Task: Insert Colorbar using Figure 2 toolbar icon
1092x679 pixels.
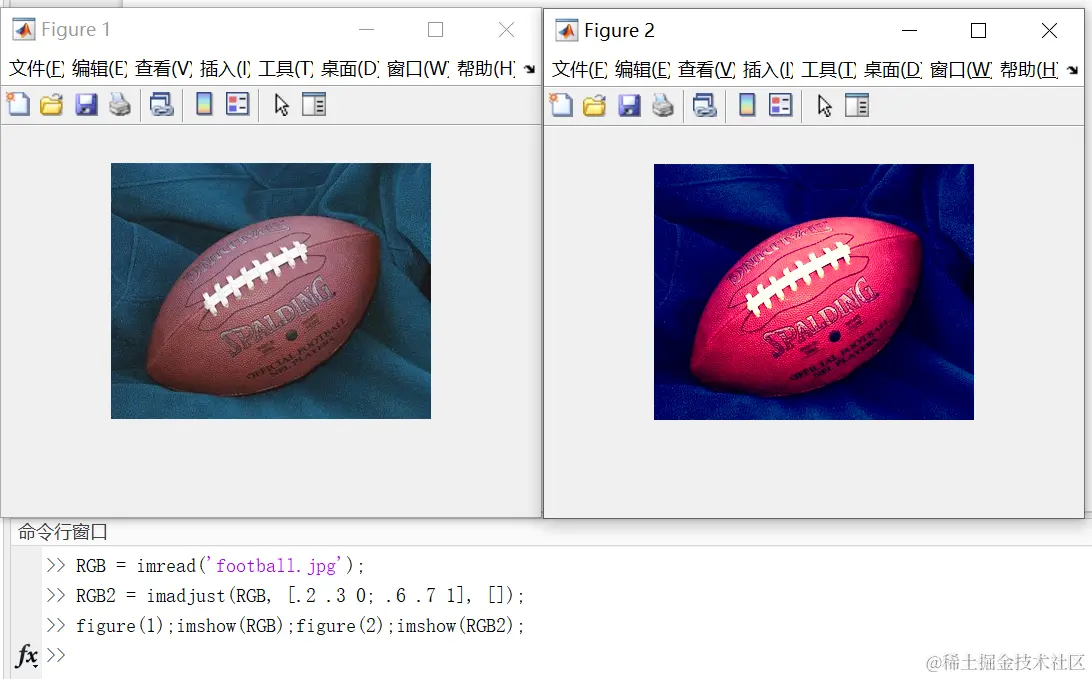Action: (747, 106)
